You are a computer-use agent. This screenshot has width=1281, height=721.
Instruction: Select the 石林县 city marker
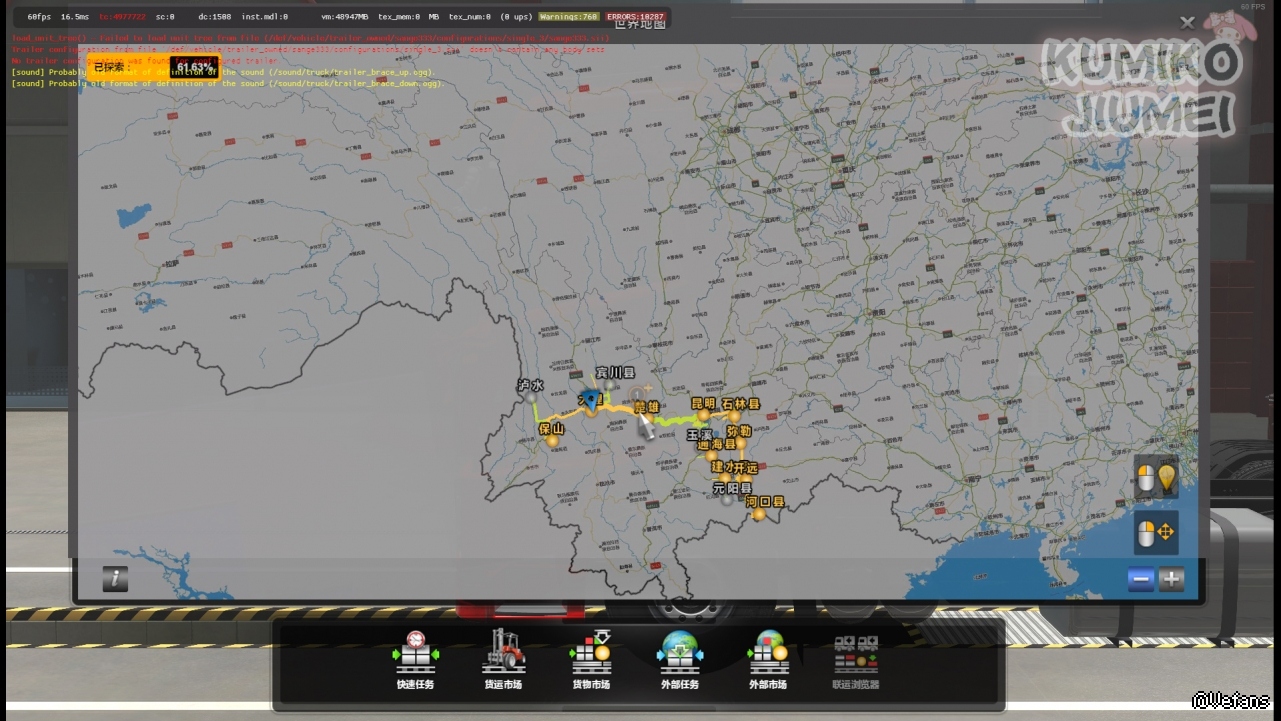pyautogui.click(x=735, y=416)
